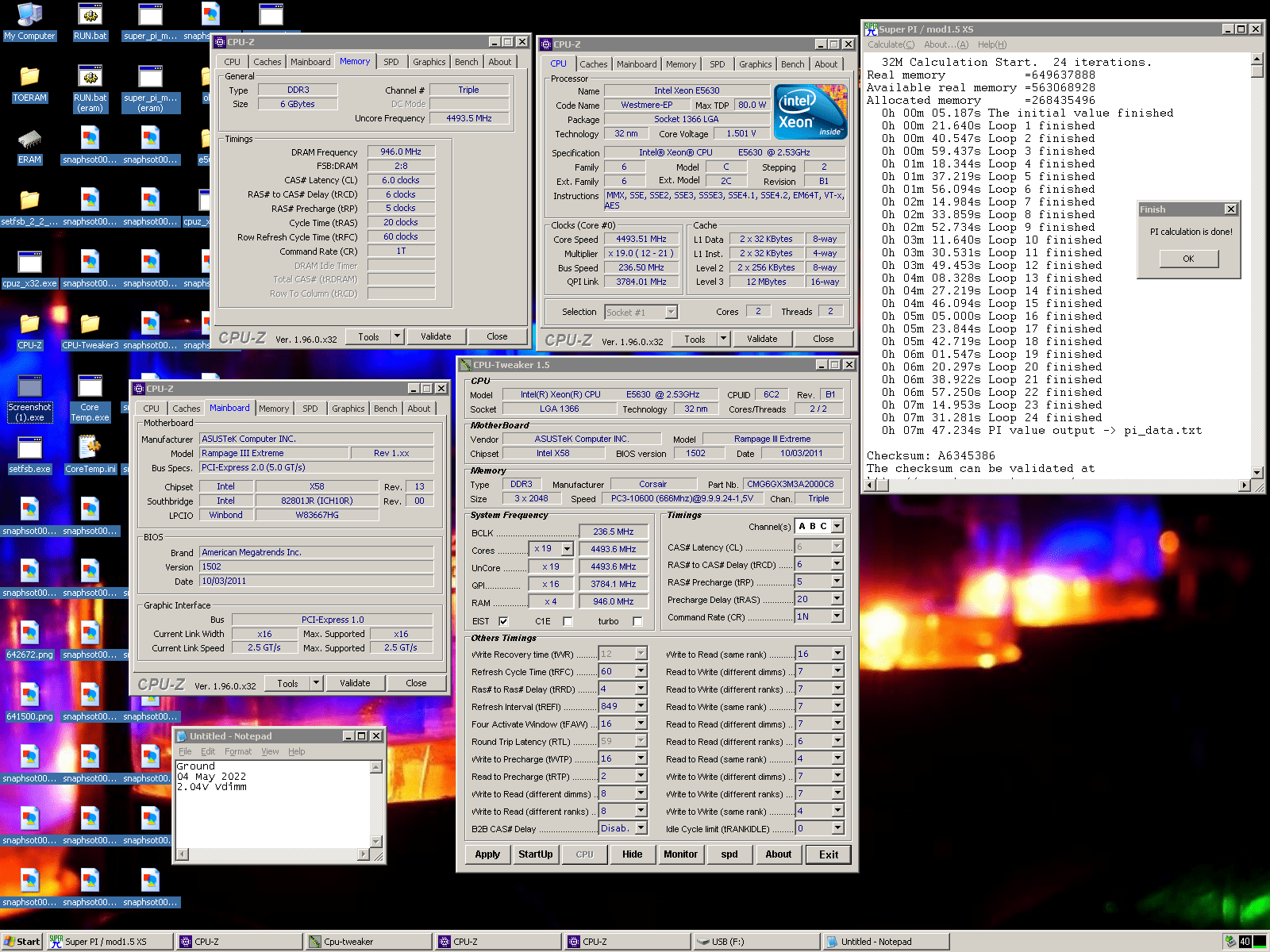Click the Start button on the taskbar

[x=21, y=942]
